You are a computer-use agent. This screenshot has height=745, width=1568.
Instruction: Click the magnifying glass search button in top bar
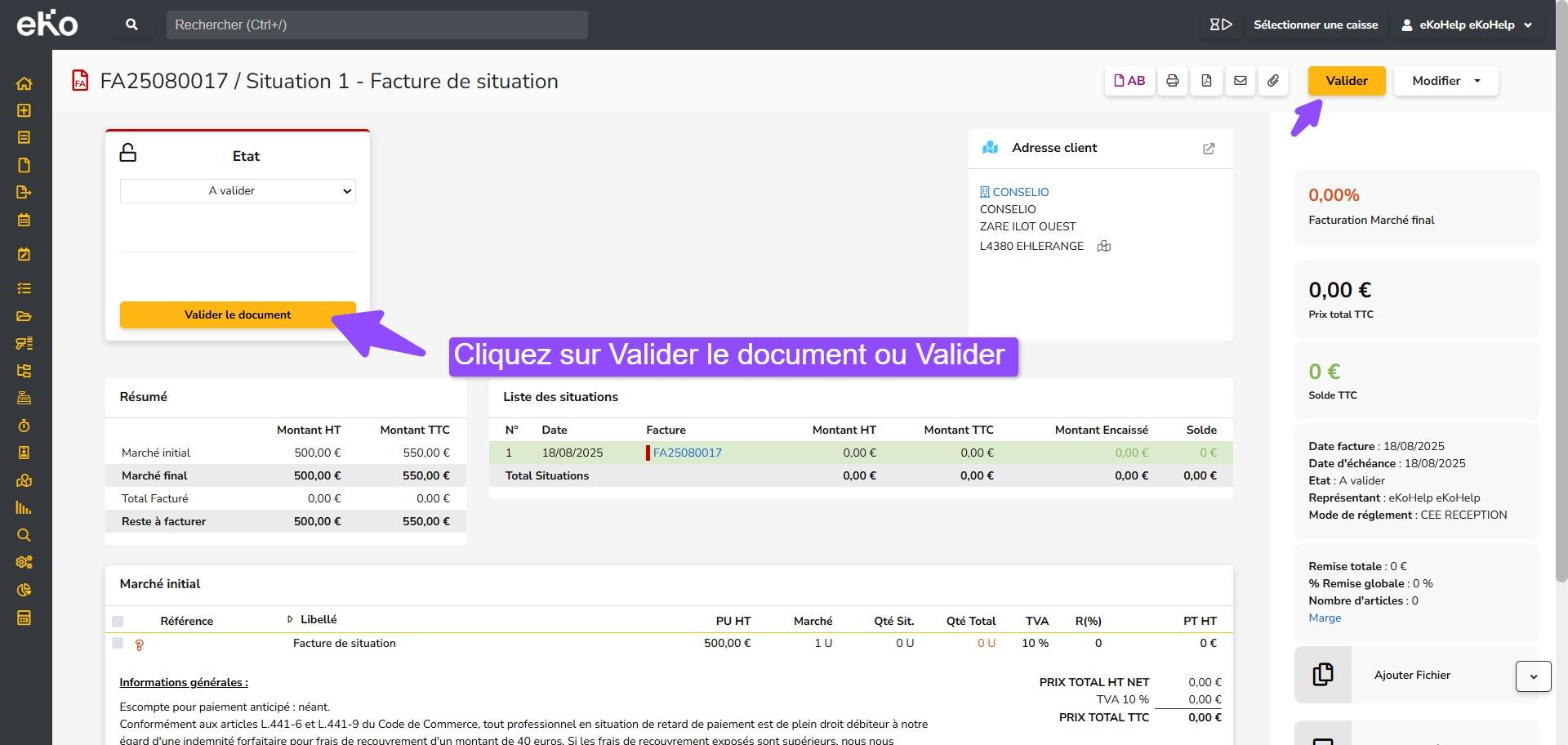pyautogui.click(x=131, y=25)
